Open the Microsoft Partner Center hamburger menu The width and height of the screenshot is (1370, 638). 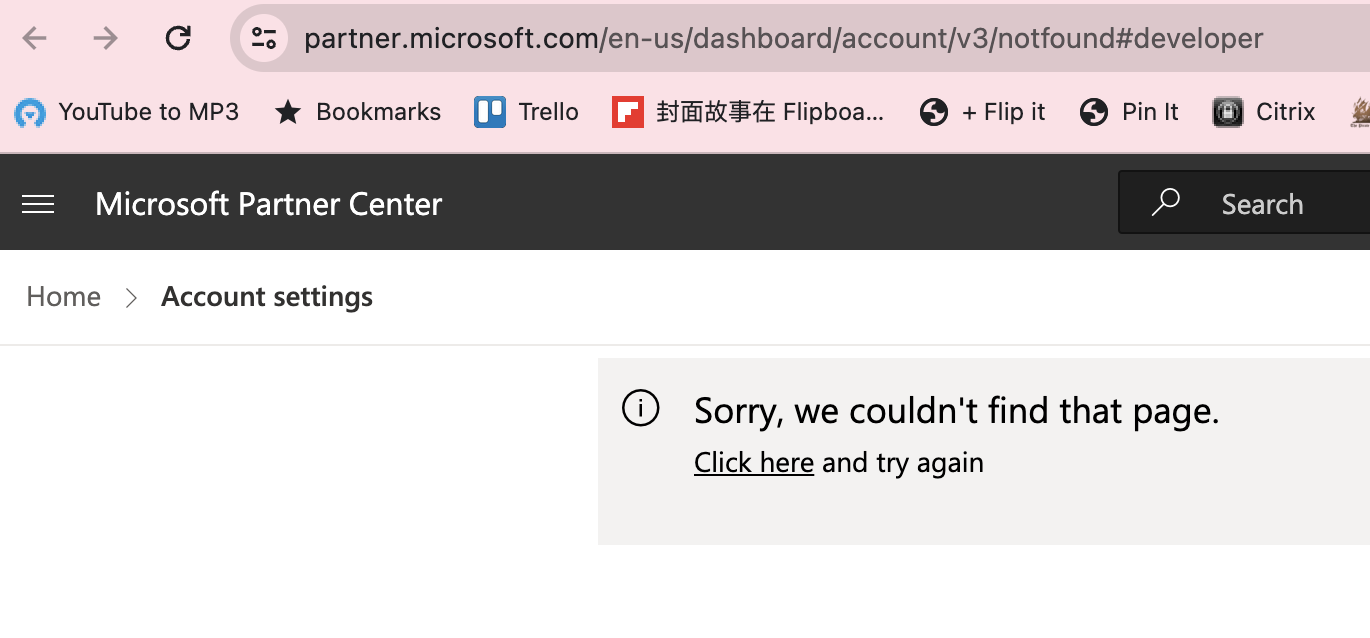(x=38, y=202)
